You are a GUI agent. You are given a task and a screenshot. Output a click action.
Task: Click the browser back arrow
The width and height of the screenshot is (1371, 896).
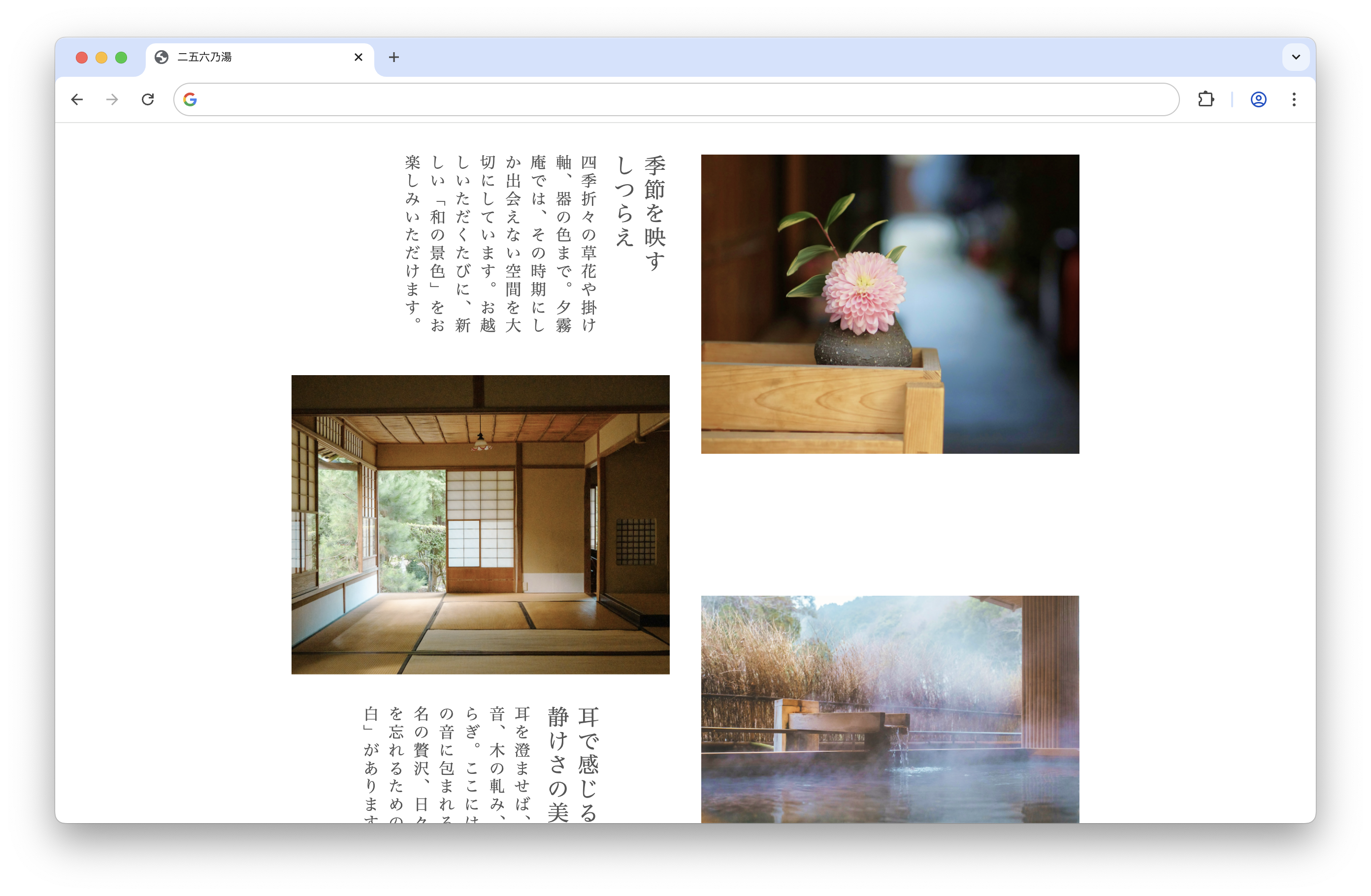click(x=77, y=99)
